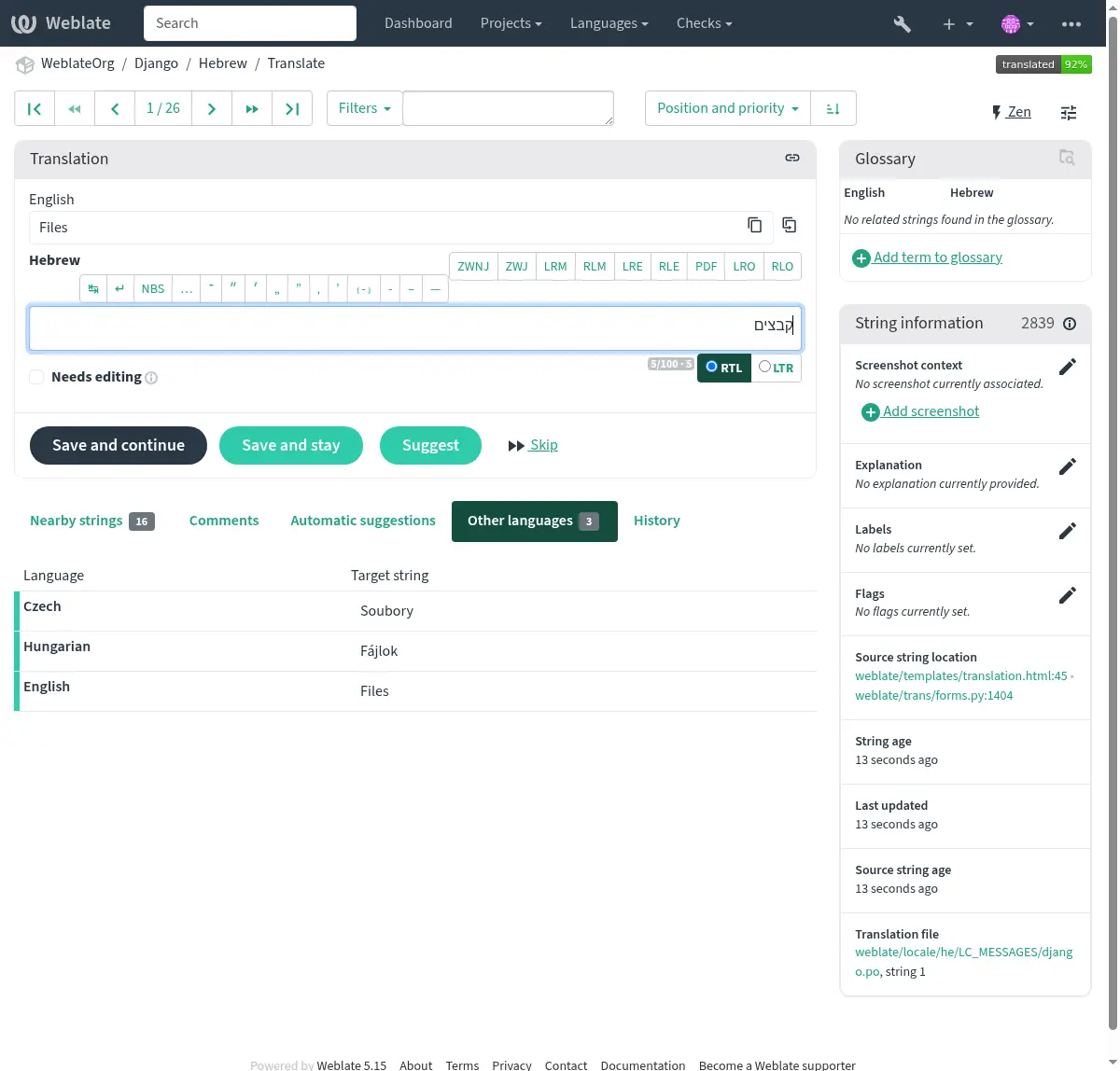Expand the Languages menu
The image size is (1120, 1071).
click(x=609, y=23)
